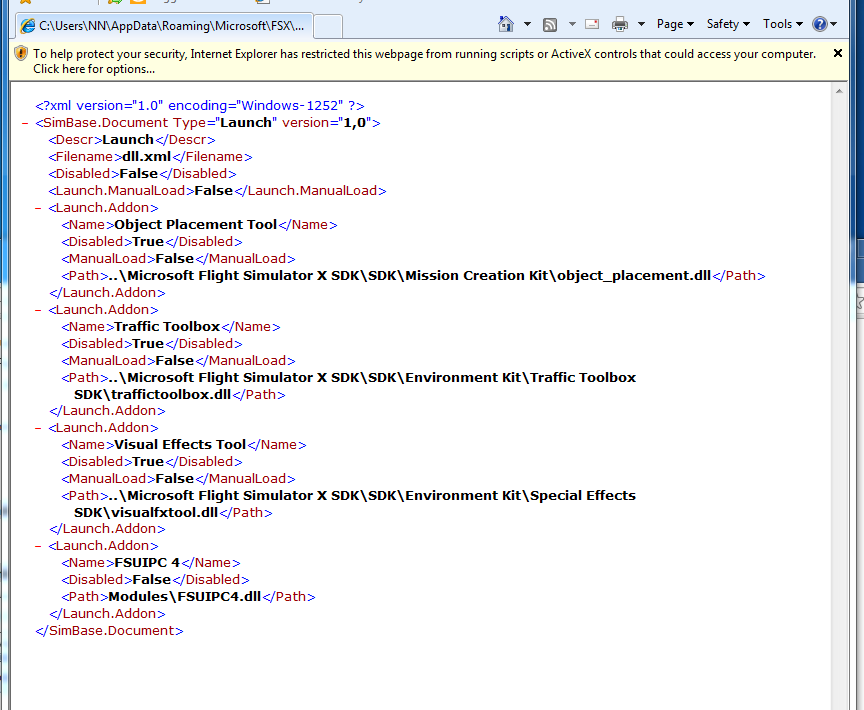
Task: Open the Help dropdown arrow
Action: (x=833, y=24)
